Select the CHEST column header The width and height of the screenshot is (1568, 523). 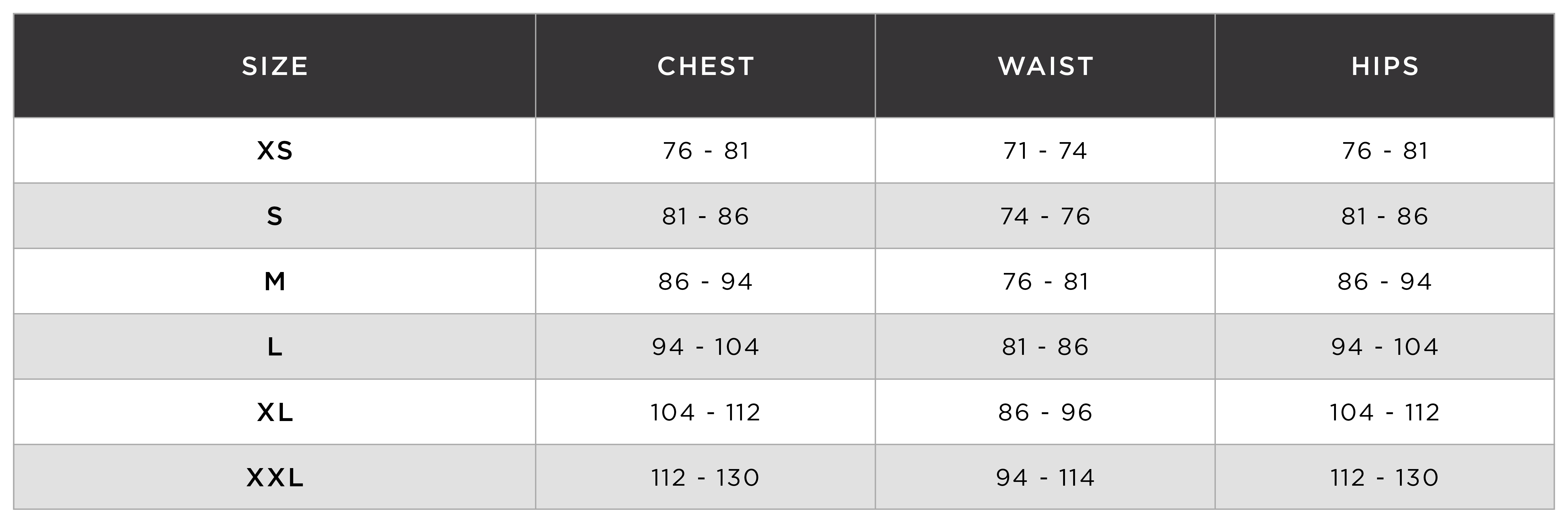point(706,66)
